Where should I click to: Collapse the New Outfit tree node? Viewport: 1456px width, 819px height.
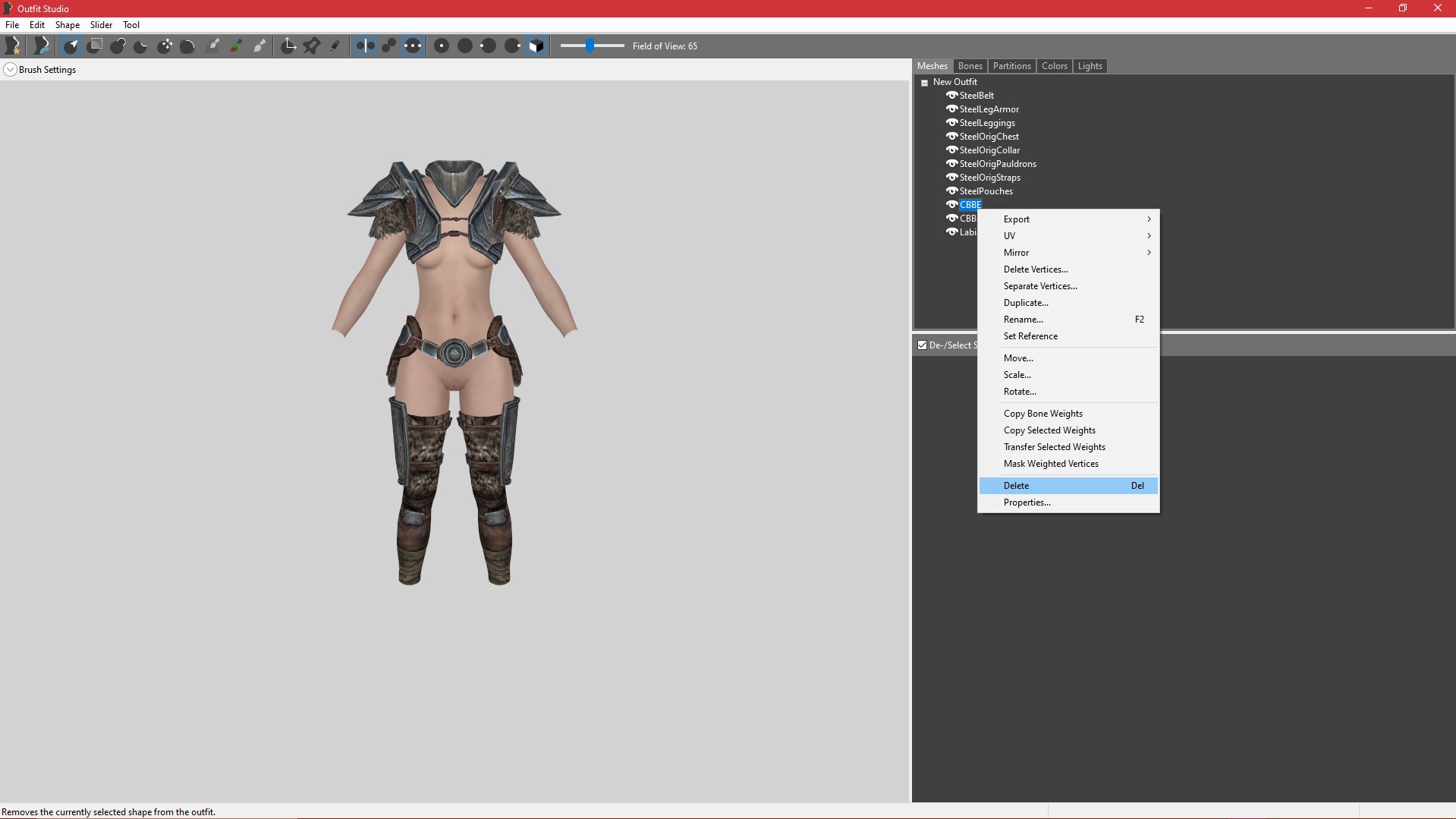tap(924, 83)
